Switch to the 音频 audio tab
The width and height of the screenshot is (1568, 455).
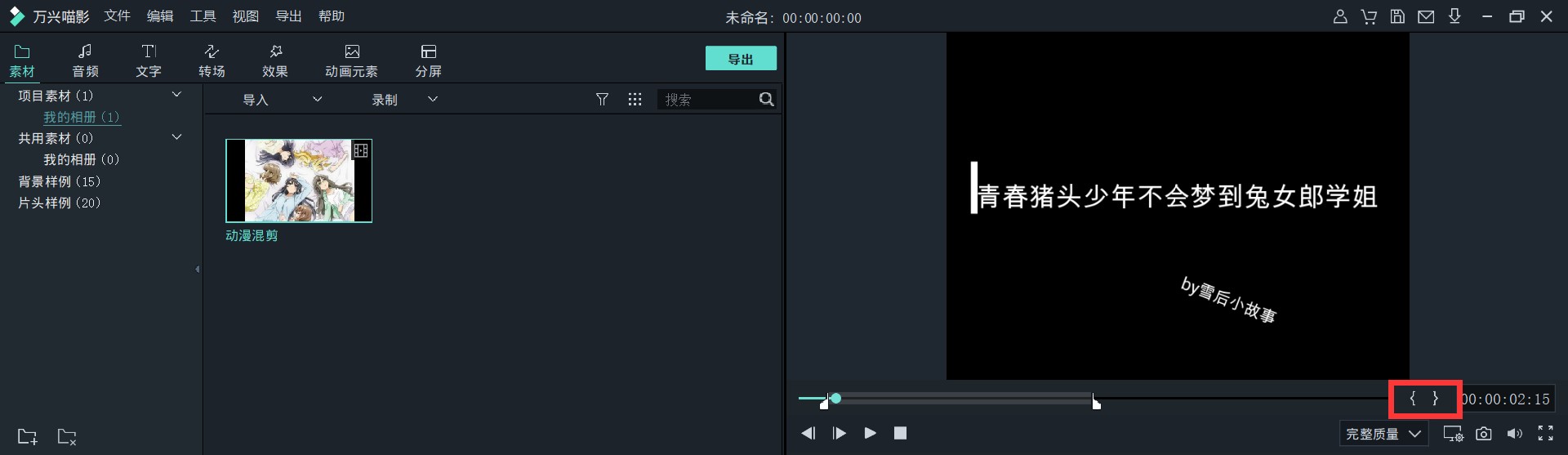tap(85, 61)
